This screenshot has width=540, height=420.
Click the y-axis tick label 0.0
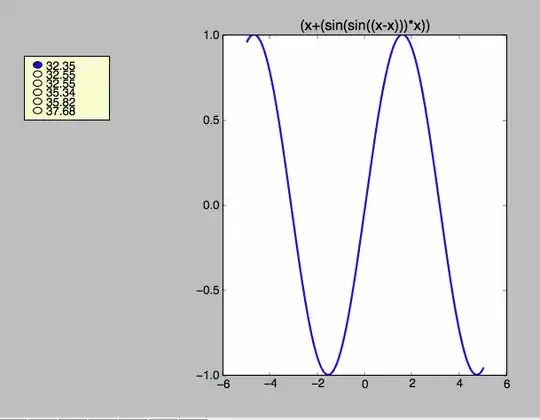pos(211,205)
